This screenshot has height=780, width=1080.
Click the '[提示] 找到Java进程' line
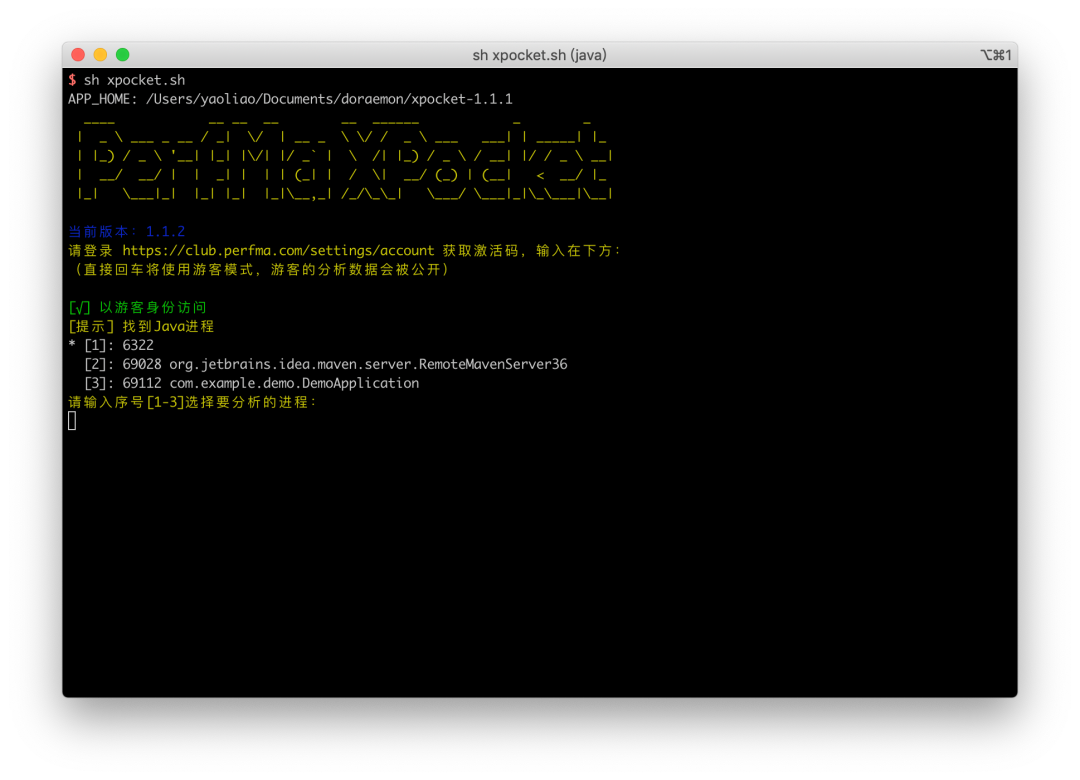[x=141, y=326]
